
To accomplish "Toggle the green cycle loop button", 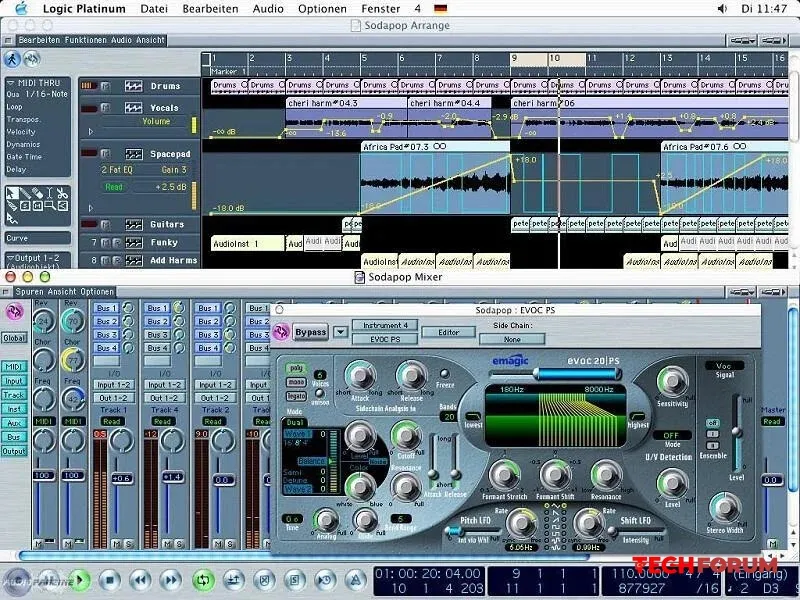I will click(x=203, y=579).
